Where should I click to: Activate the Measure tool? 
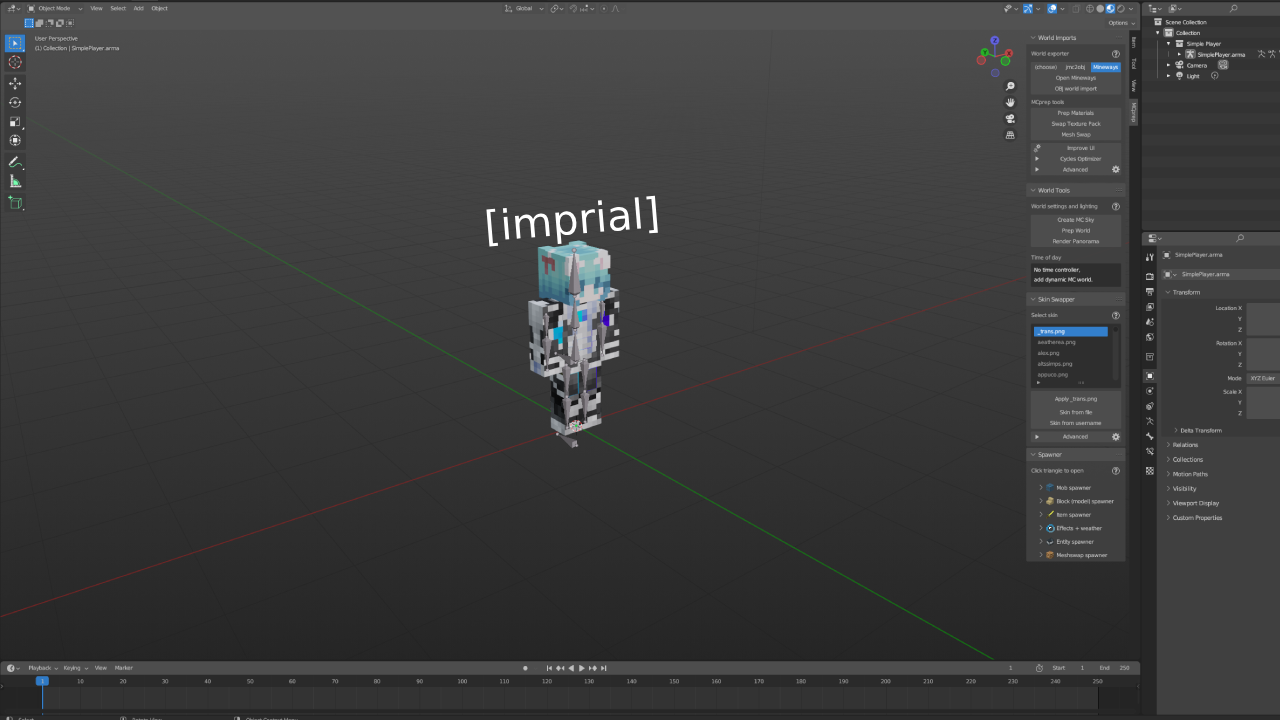point(15,181)
